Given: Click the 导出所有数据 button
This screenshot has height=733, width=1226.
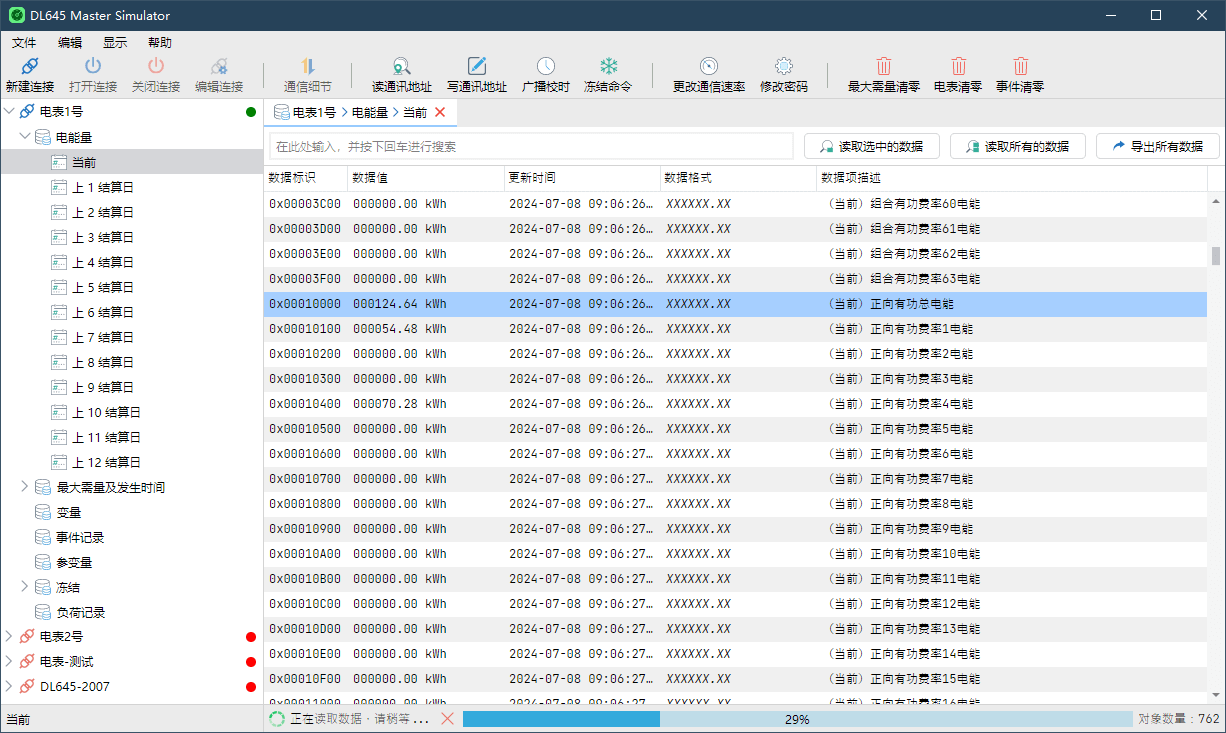Looking at the screenshot, I should coord(1157,146).
